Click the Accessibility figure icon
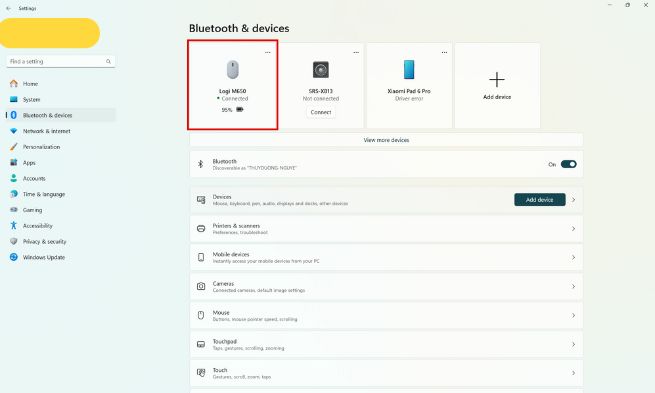This screenshot has width=655, height=393. pyautogui.click(x=14, y=226)
